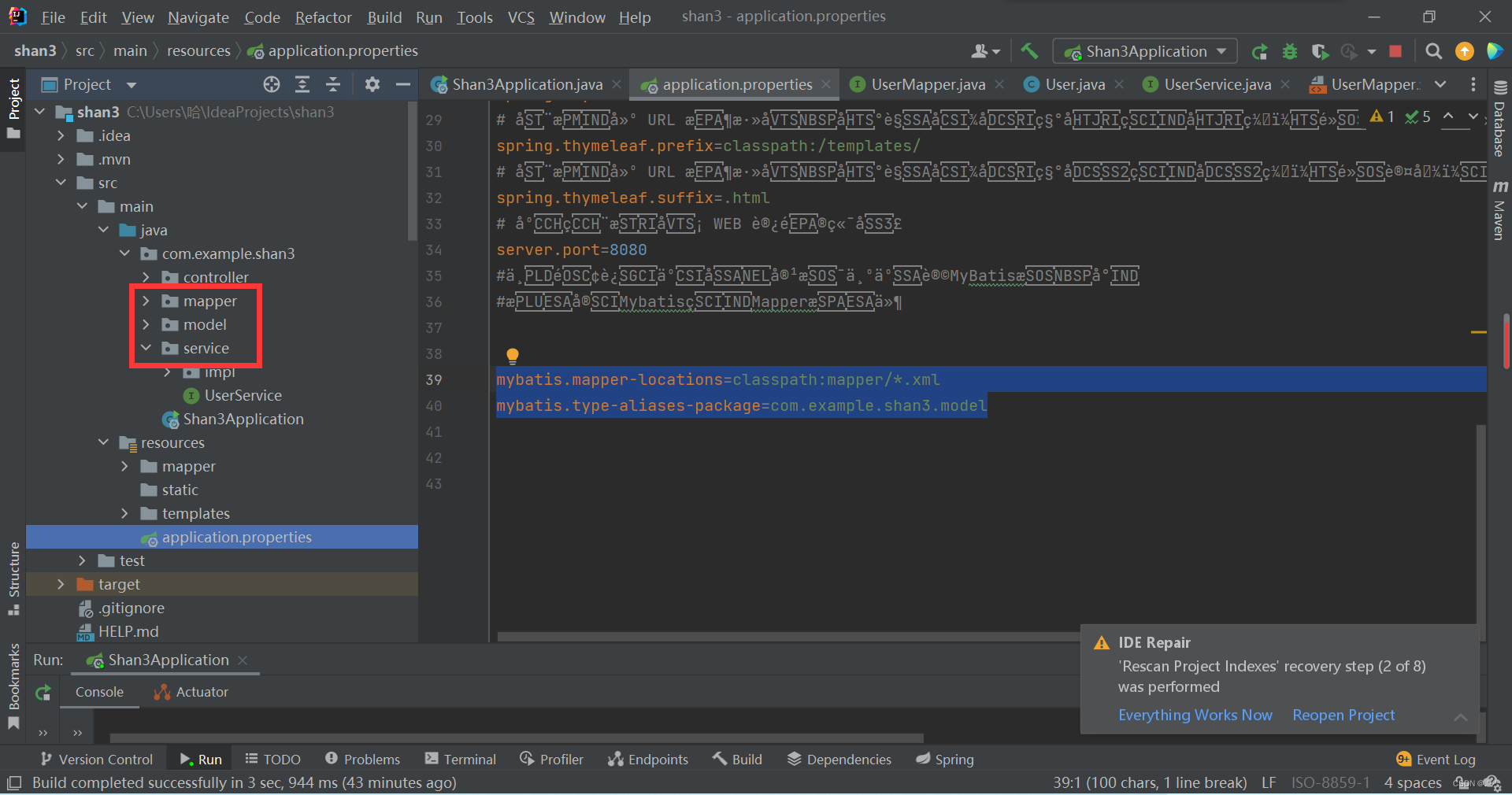
Task: Collapse the service package
Action: tap(146, 348)
